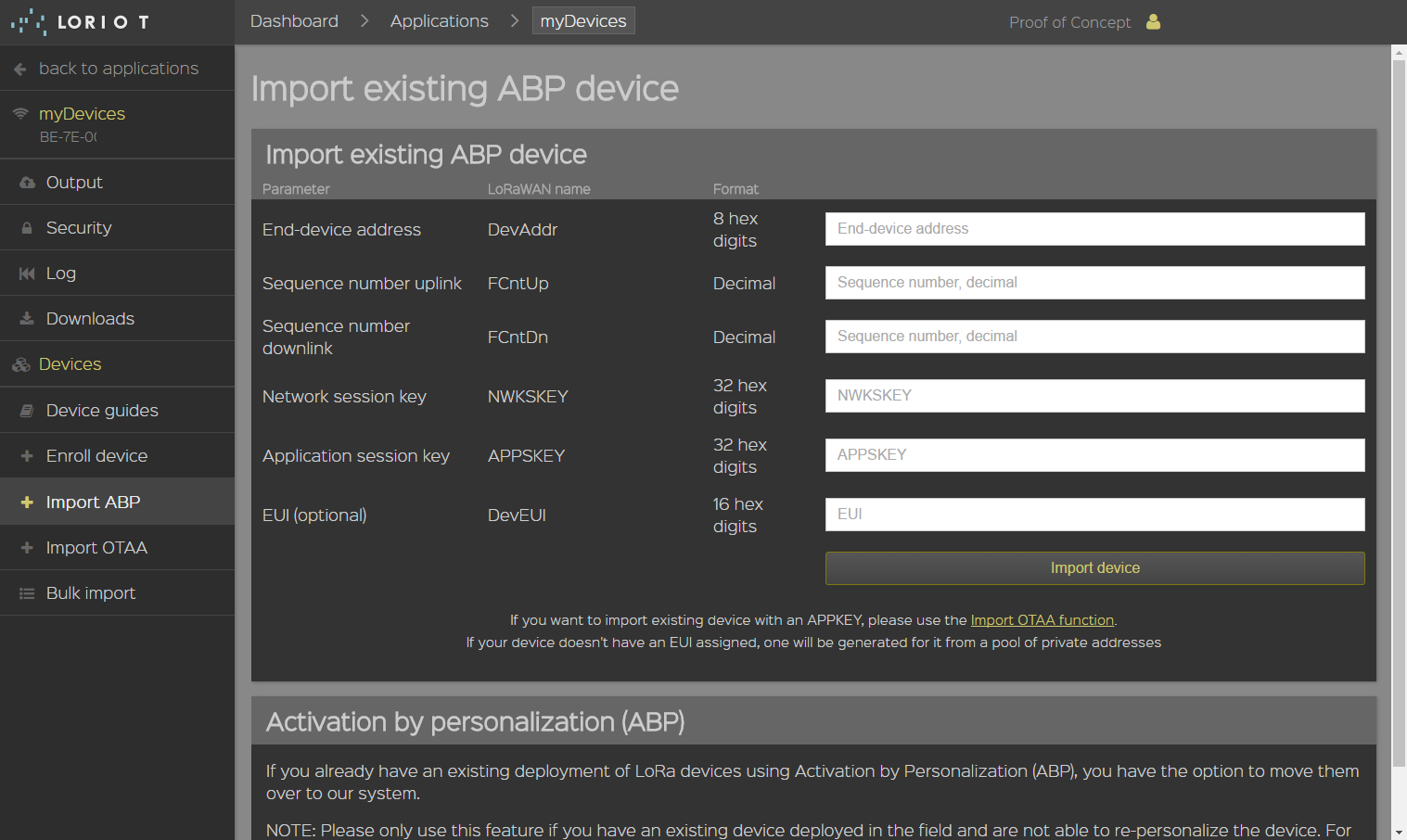Click the LoRaWAN name column header
1407x840 pixels.
(539, 189)
